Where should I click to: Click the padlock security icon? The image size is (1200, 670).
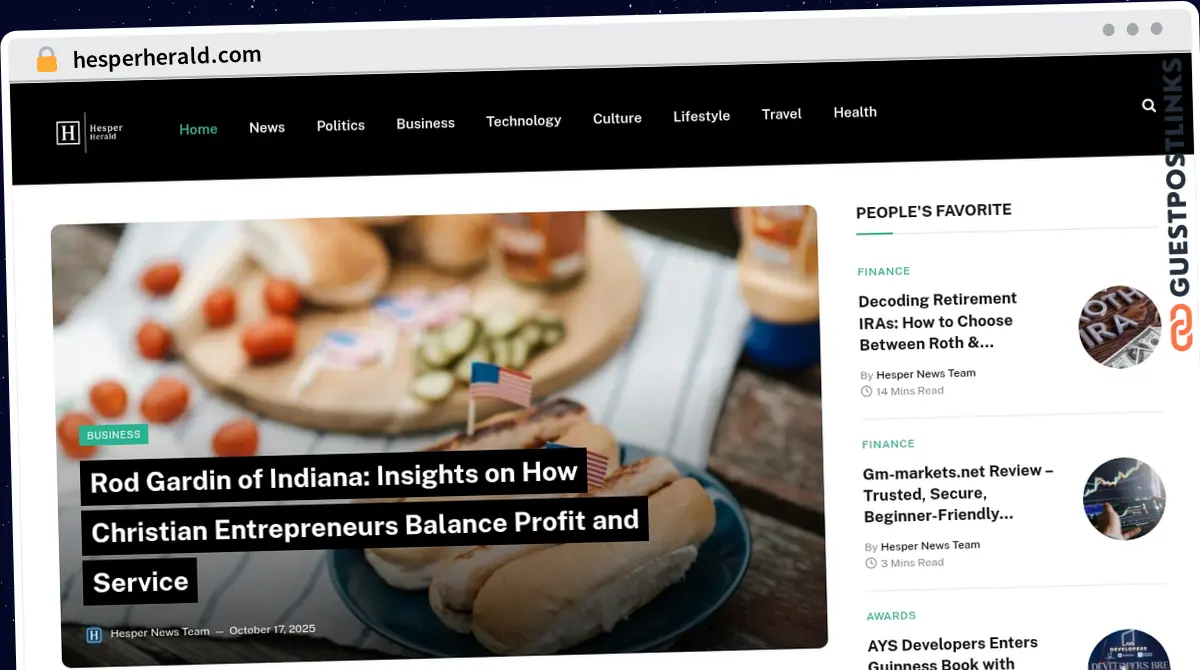point(47,60)
